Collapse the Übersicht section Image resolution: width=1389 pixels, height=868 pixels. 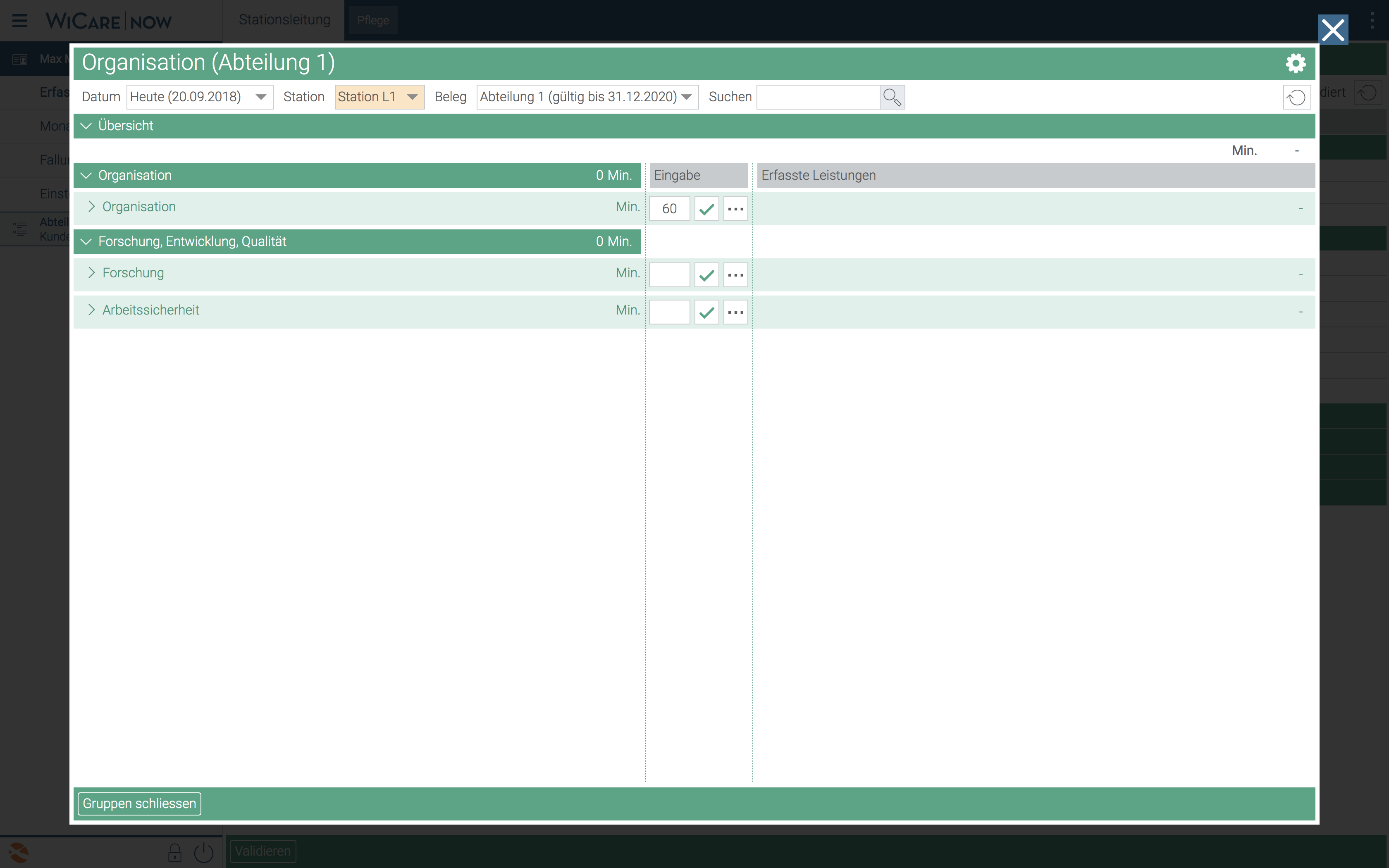point(86,126)
